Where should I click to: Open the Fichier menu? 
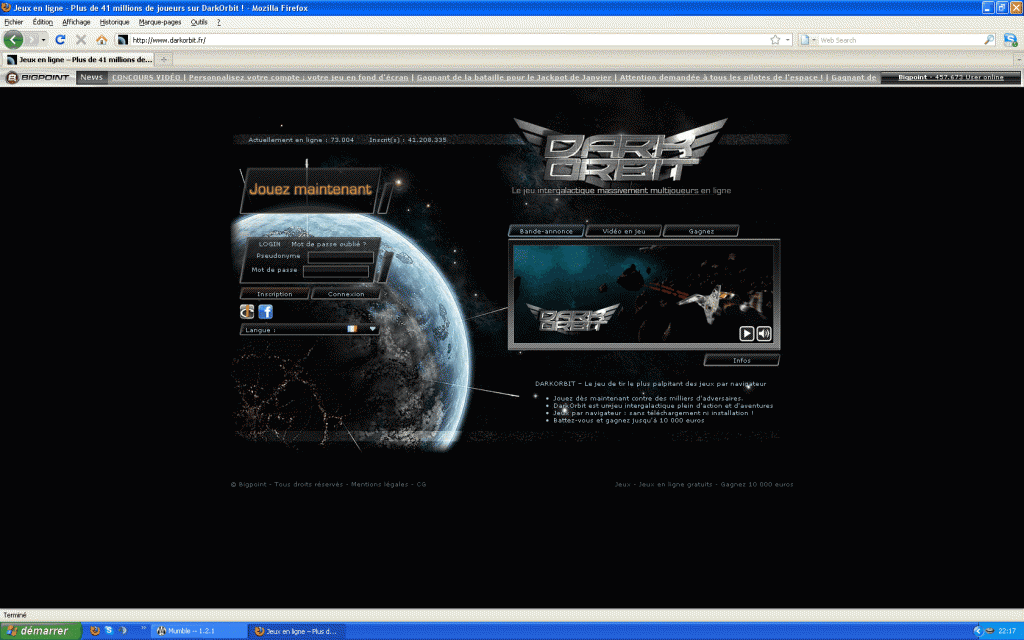[x=14, y=22]
